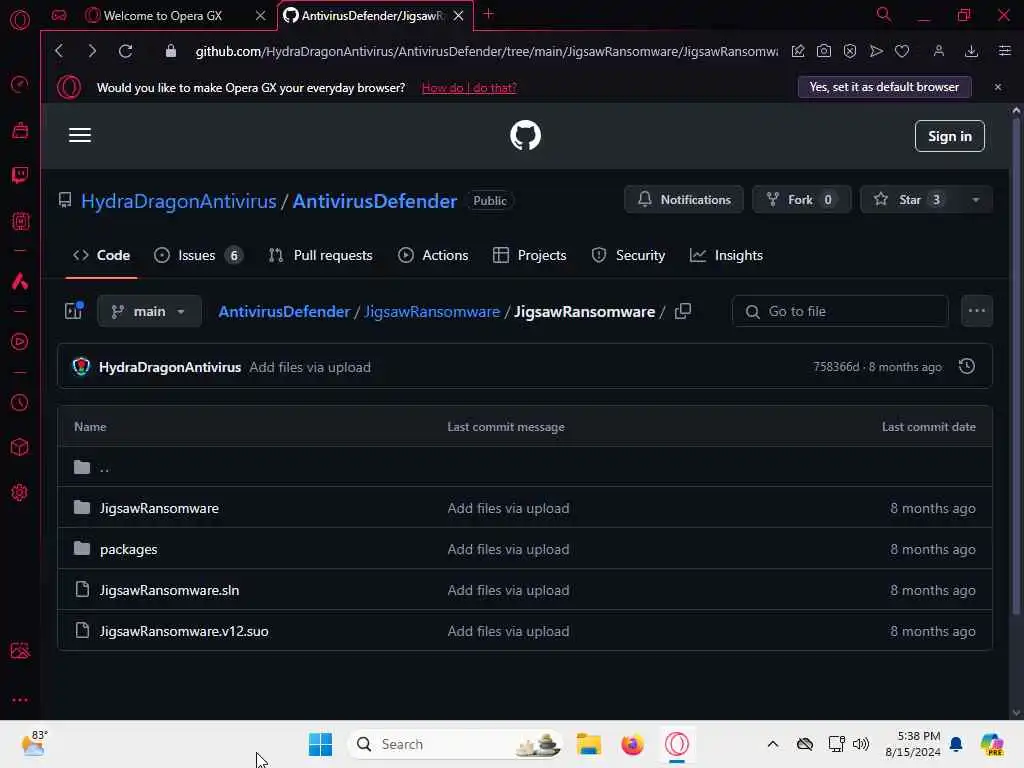The image size is (1024, 768).
Task: Switch to the Issues tab
Action: click(x=198, y=255)
